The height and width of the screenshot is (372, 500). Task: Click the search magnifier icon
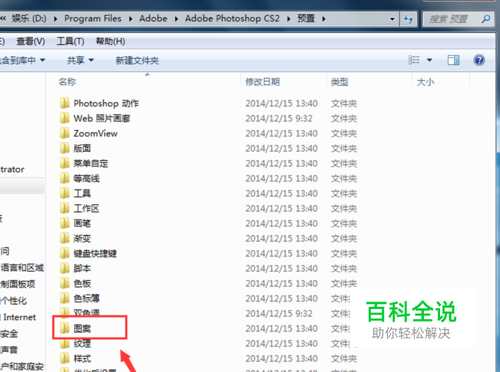(486, 19)
